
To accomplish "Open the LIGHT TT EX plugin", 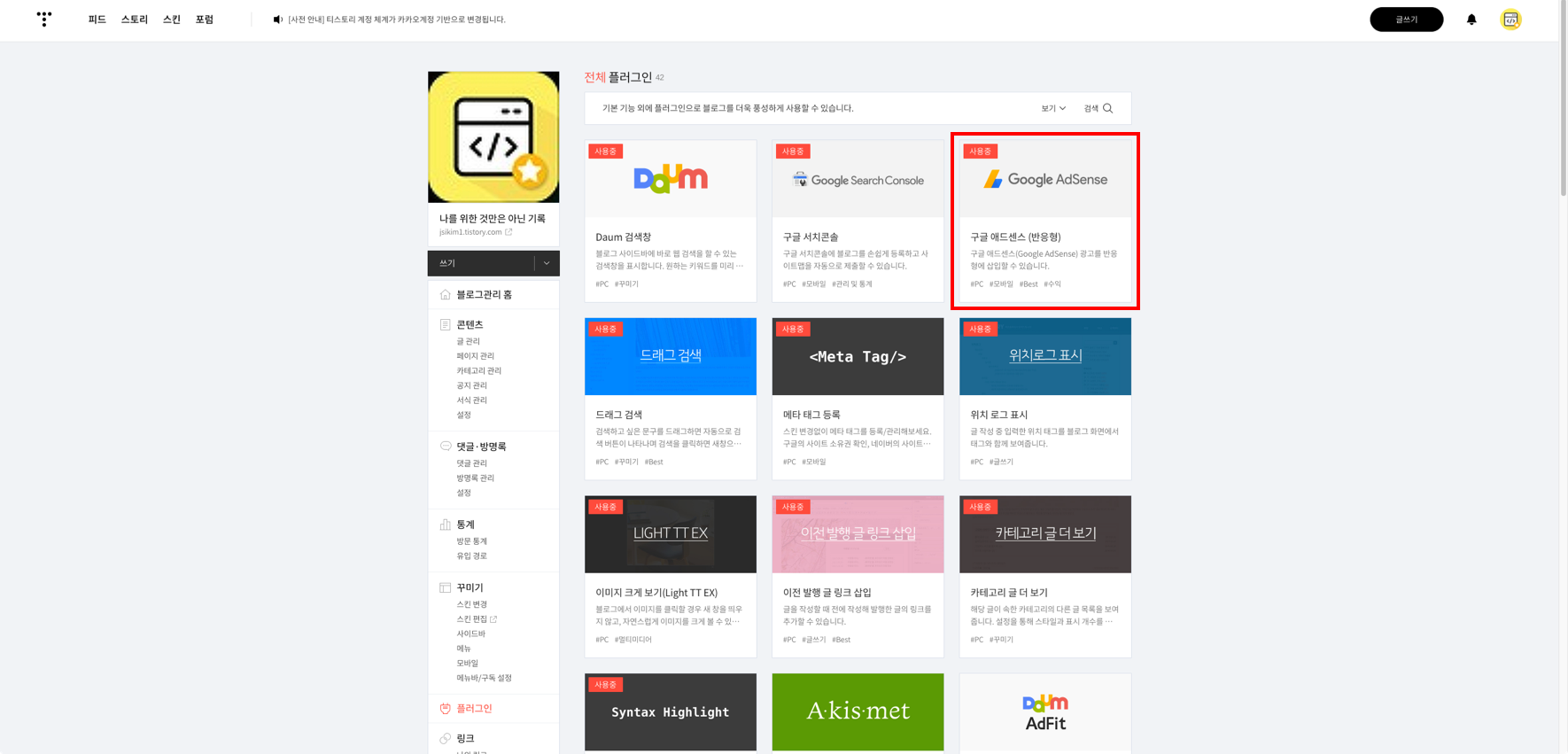I will 671,576.
